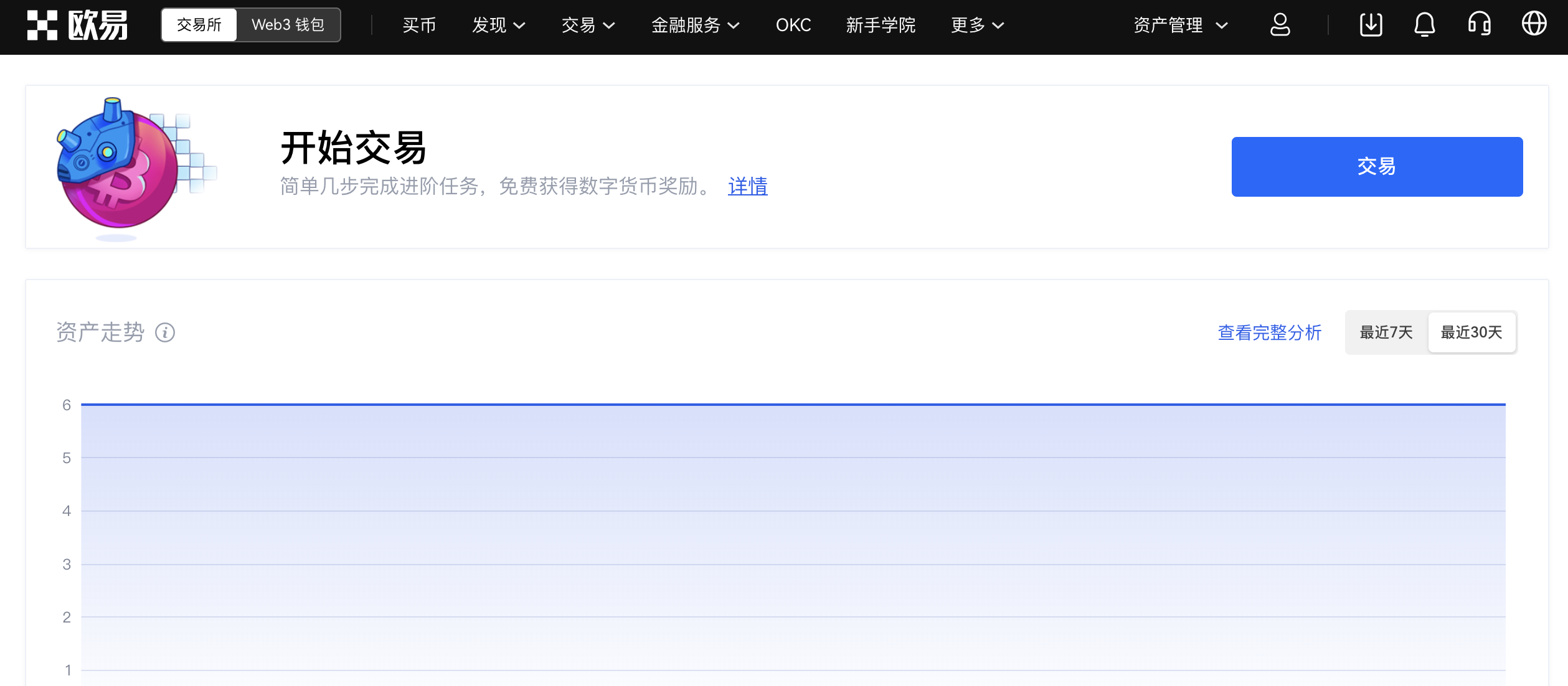Open the download app icon
Viewport: 1568px width, 686px height.
[x=1371, y=25]
